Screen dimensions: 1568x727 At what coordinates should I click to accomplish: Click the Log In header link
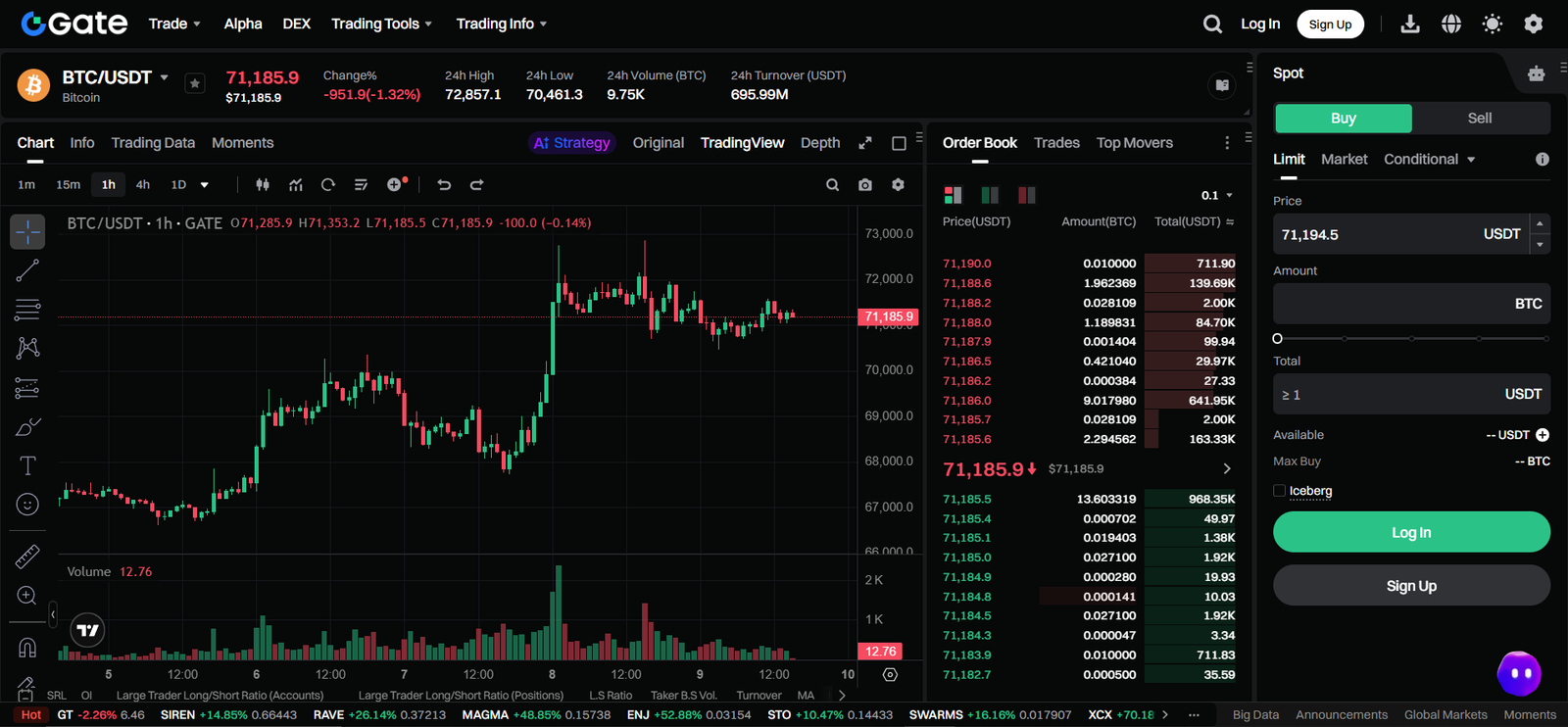click(x=1260, y=24)
